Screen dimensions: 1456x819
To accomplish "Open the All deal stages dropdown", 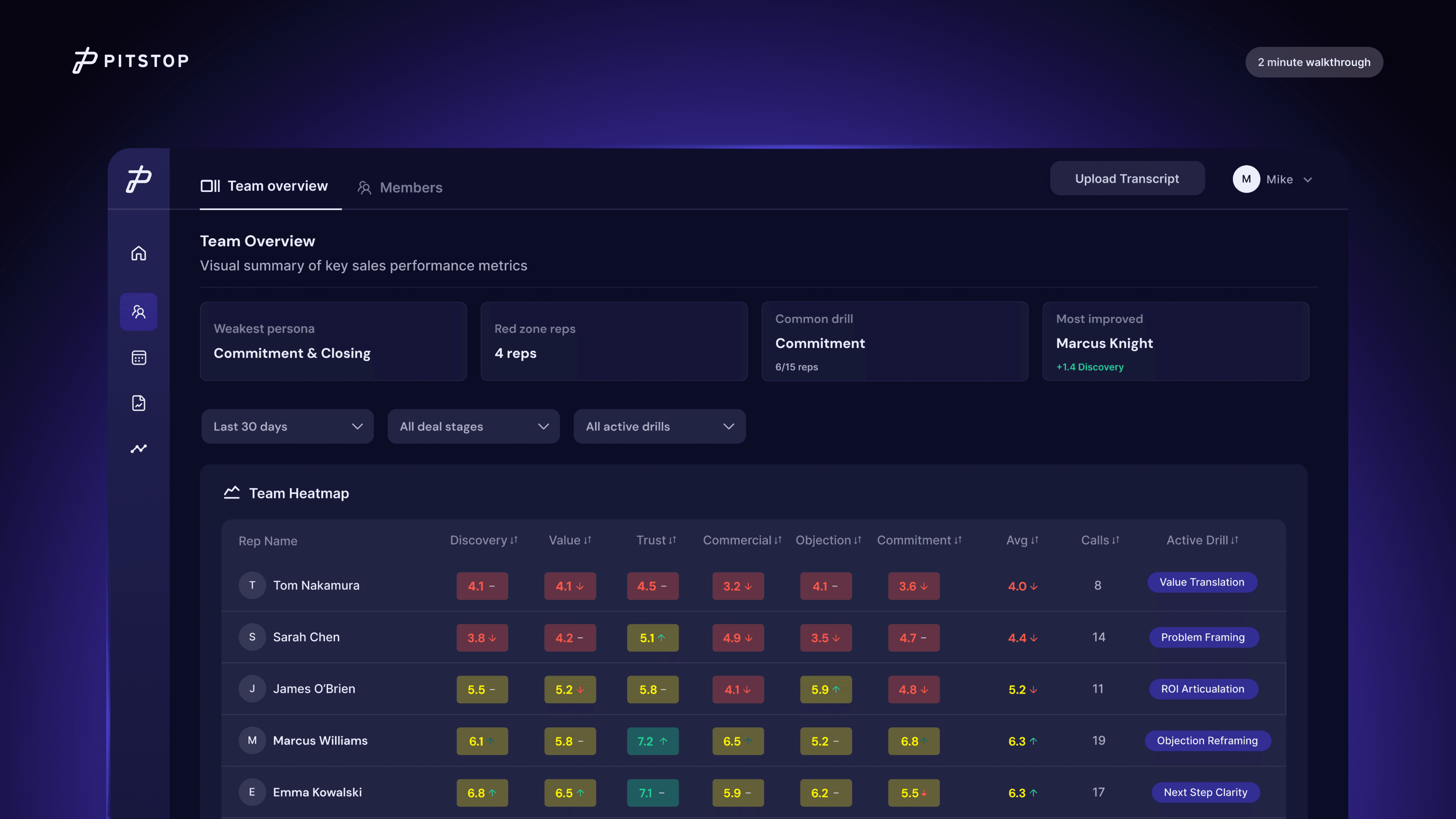I will (474, 427).
